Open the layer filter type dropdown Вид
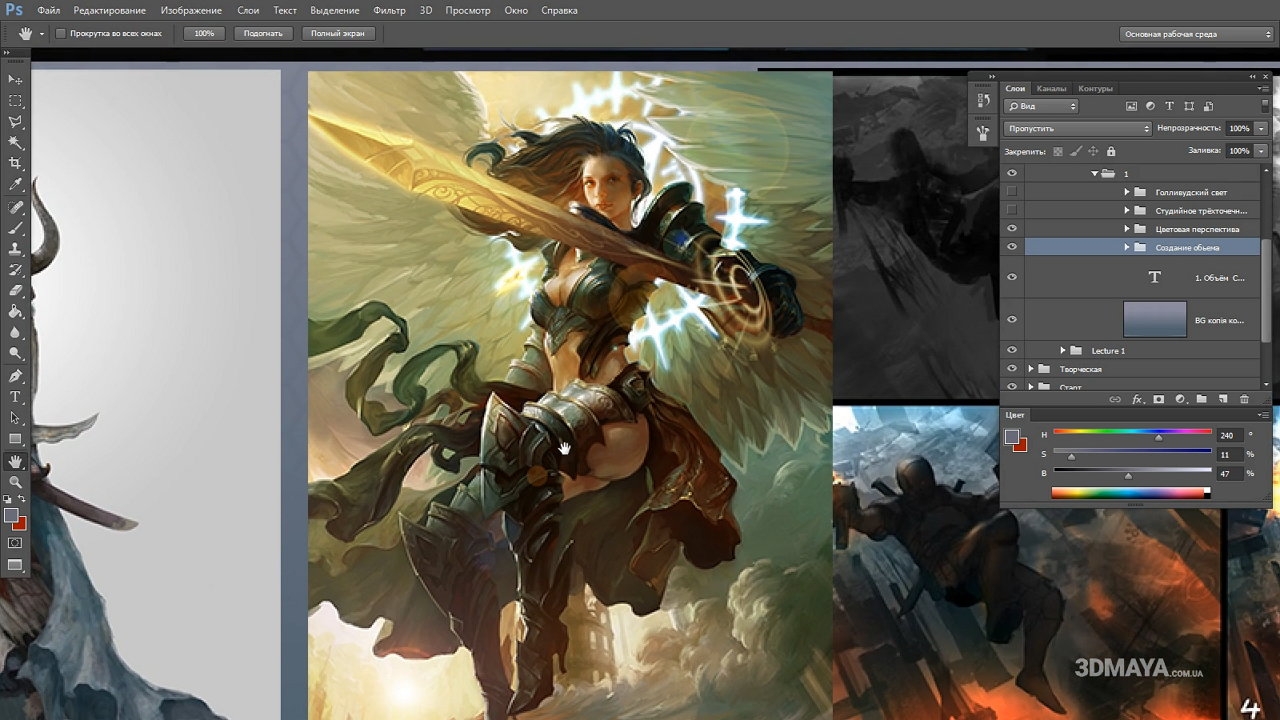The image size is (1280, 720). 1041,106
